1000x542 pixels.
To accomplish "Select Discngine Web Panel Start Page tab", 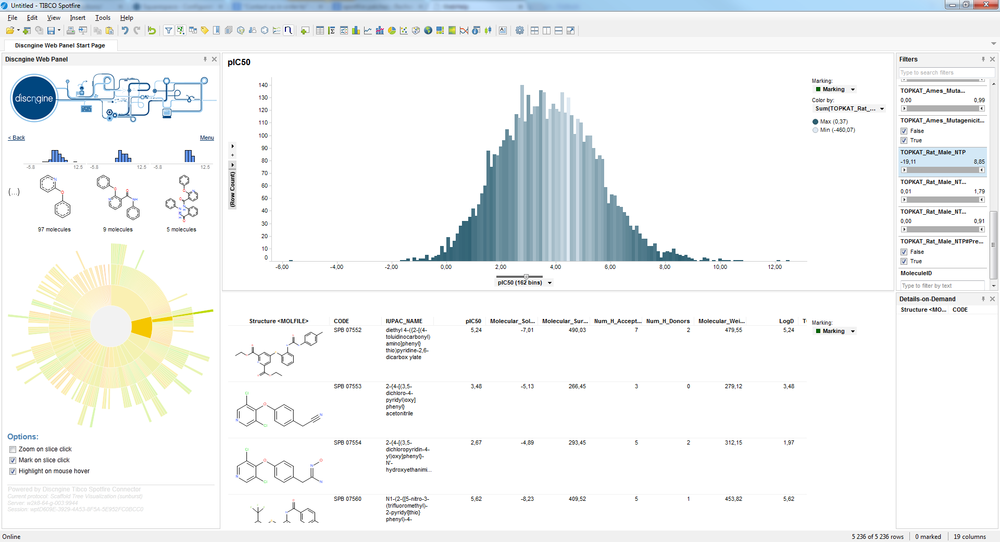I will click(x=59, y=45).
